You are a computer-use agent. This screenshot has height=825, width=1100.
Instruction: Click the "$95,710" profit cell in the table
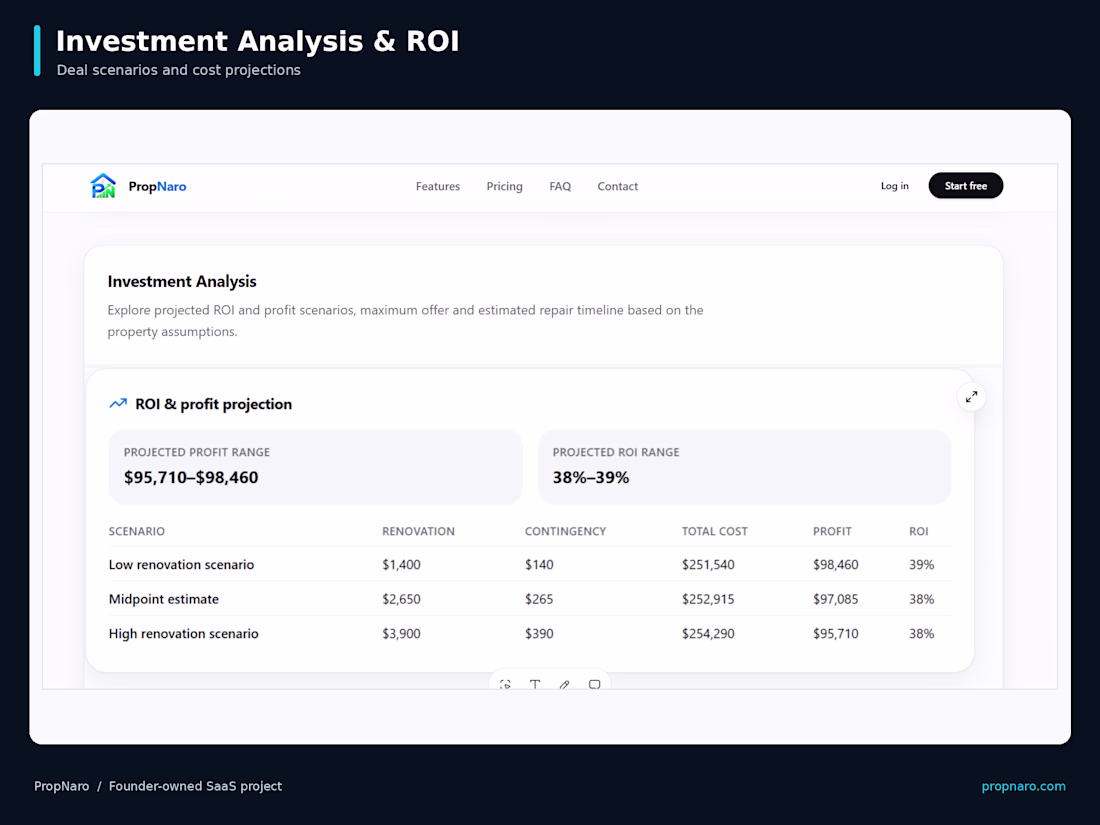tap(836, 633)
